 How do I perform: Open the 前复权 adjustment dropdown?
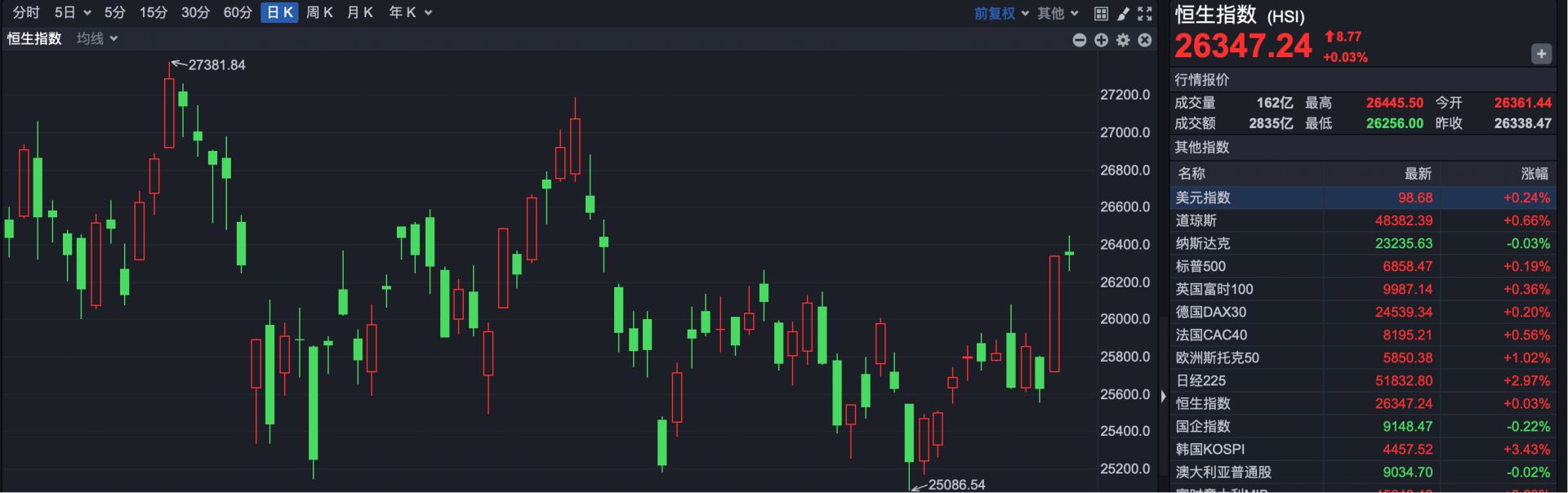1001,13
